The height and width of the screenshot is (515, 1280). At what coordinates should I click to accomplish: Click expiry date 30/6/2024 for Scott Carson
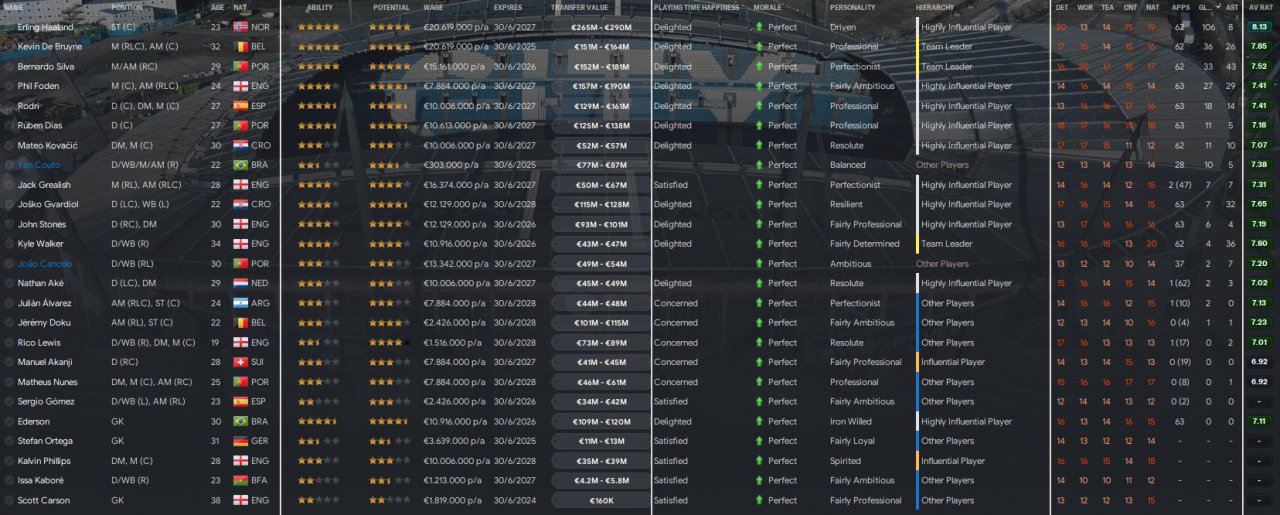point(514,501)
